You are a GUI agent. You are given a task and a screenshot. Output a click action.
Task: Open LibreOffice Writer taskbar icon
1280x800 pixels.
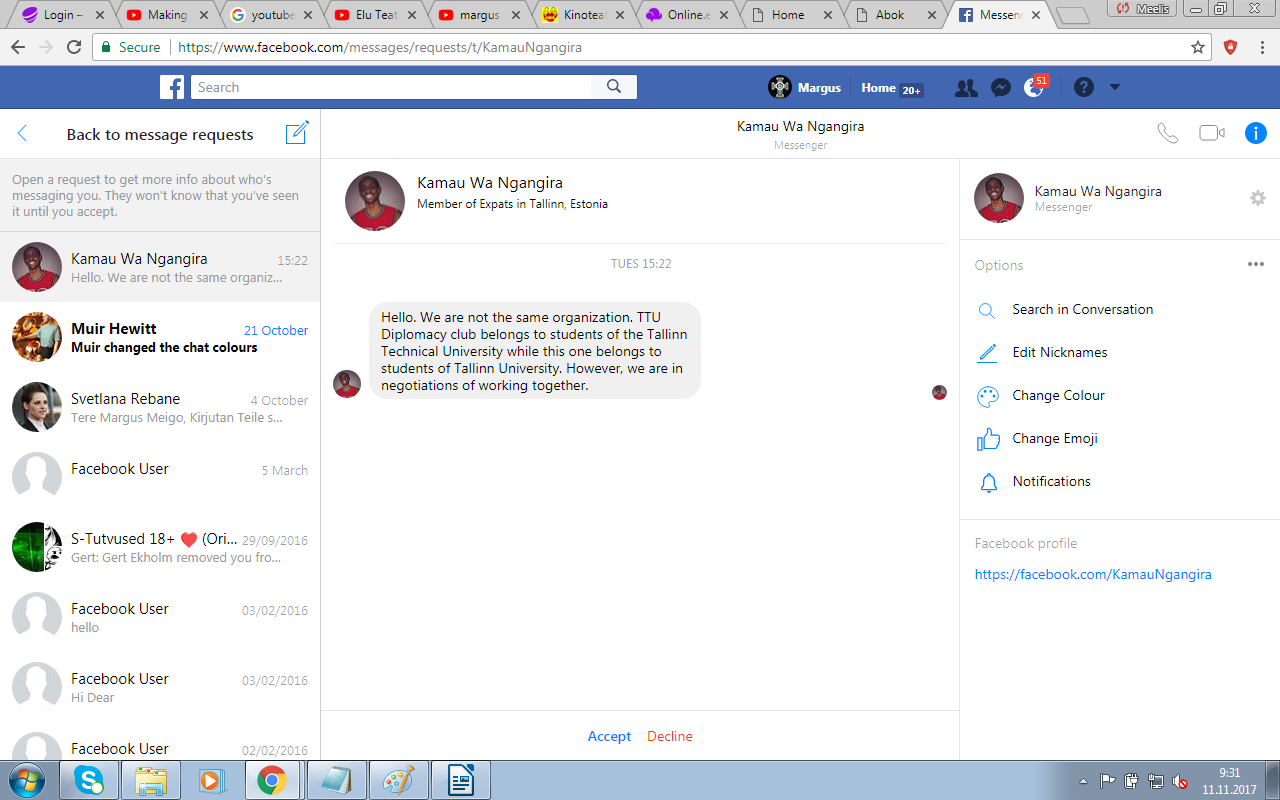[461, 780]
